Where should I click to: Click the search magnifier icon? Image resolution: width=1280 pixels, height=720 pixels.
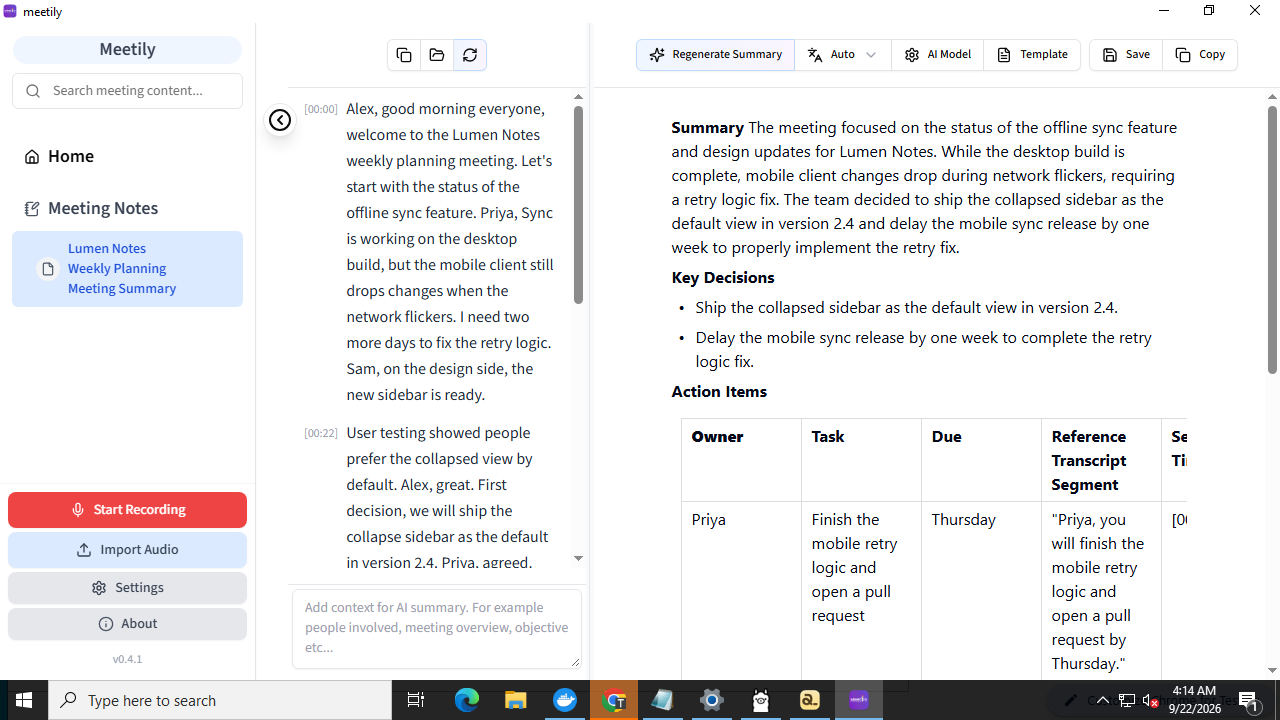click(33, 91)
